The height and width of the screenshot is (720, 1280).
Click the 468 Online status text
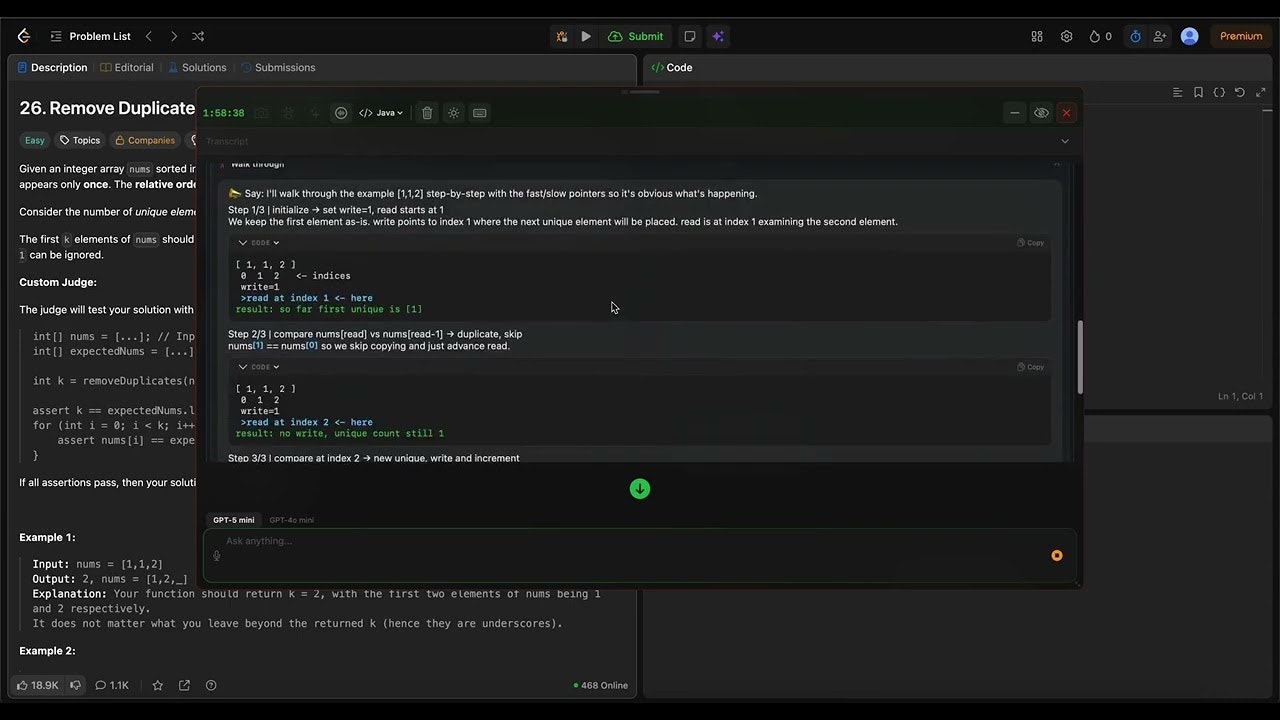601,685
